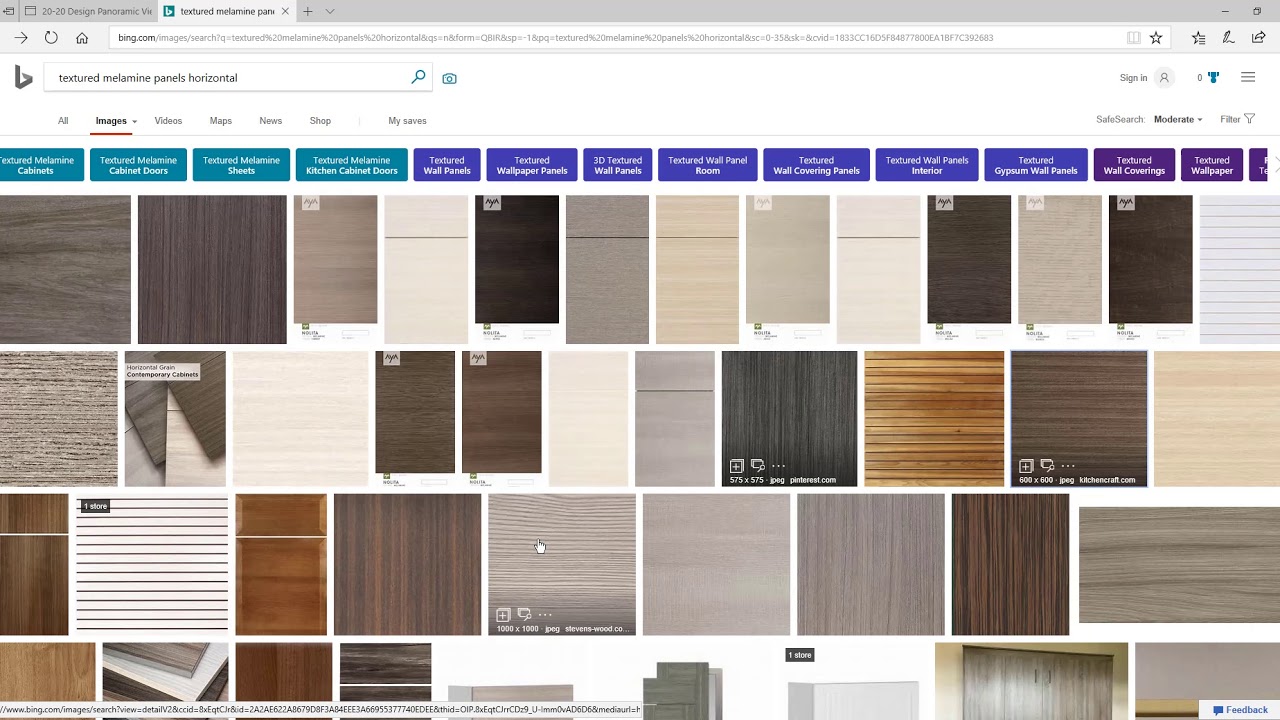Select the 3D Textured Wall Panels chip
The width and height of the screenshot is (1280, 720).
coord(618,165)
